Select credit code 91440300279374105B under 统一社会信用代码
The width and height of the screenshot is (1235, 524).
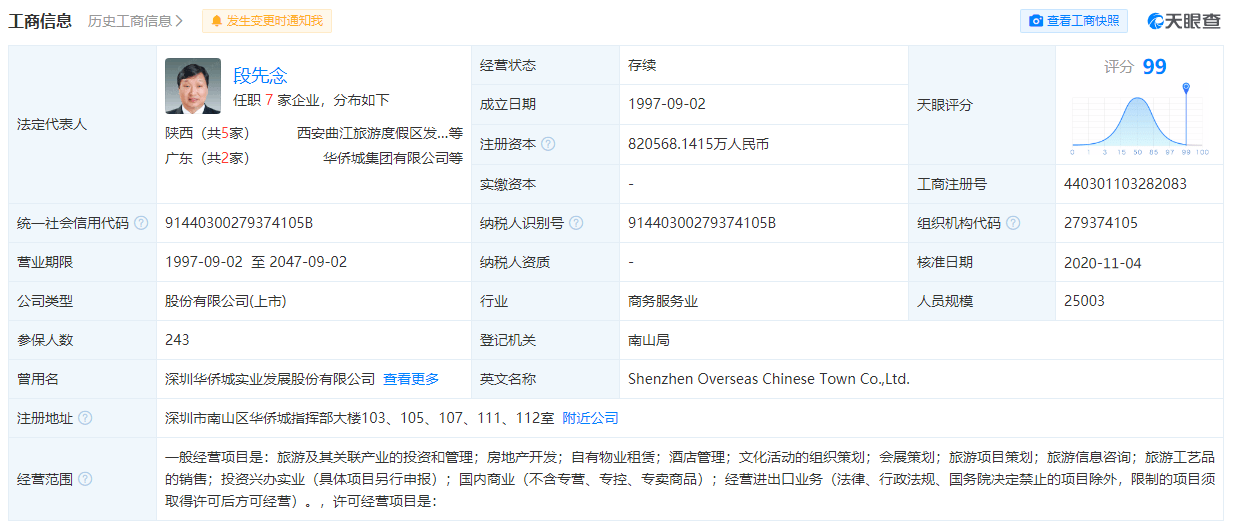tap(239, 223)
